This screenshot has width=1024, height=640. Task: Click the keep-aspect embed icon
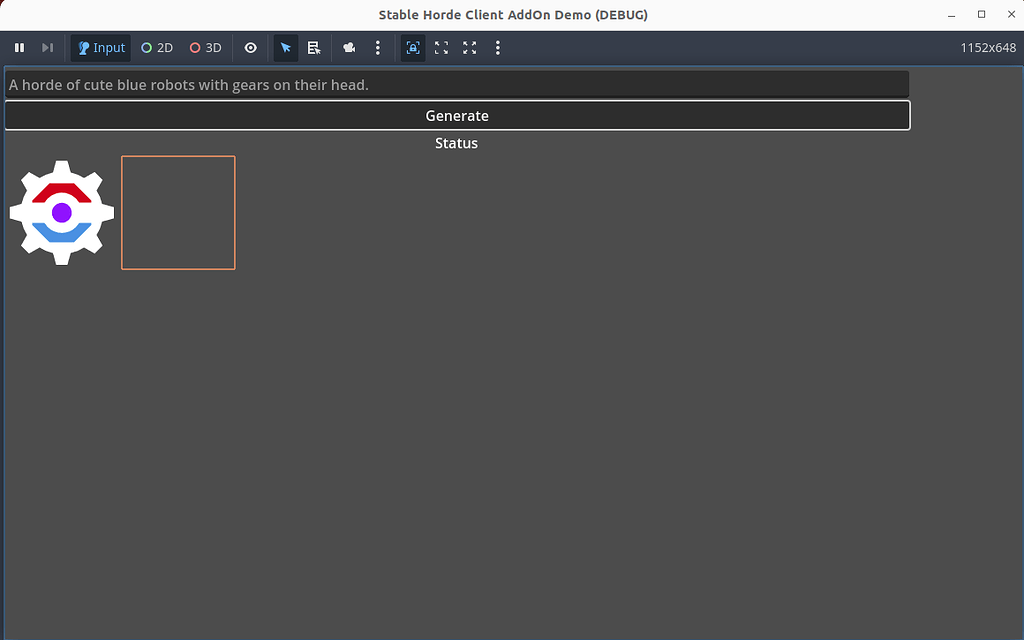[412, 47]
